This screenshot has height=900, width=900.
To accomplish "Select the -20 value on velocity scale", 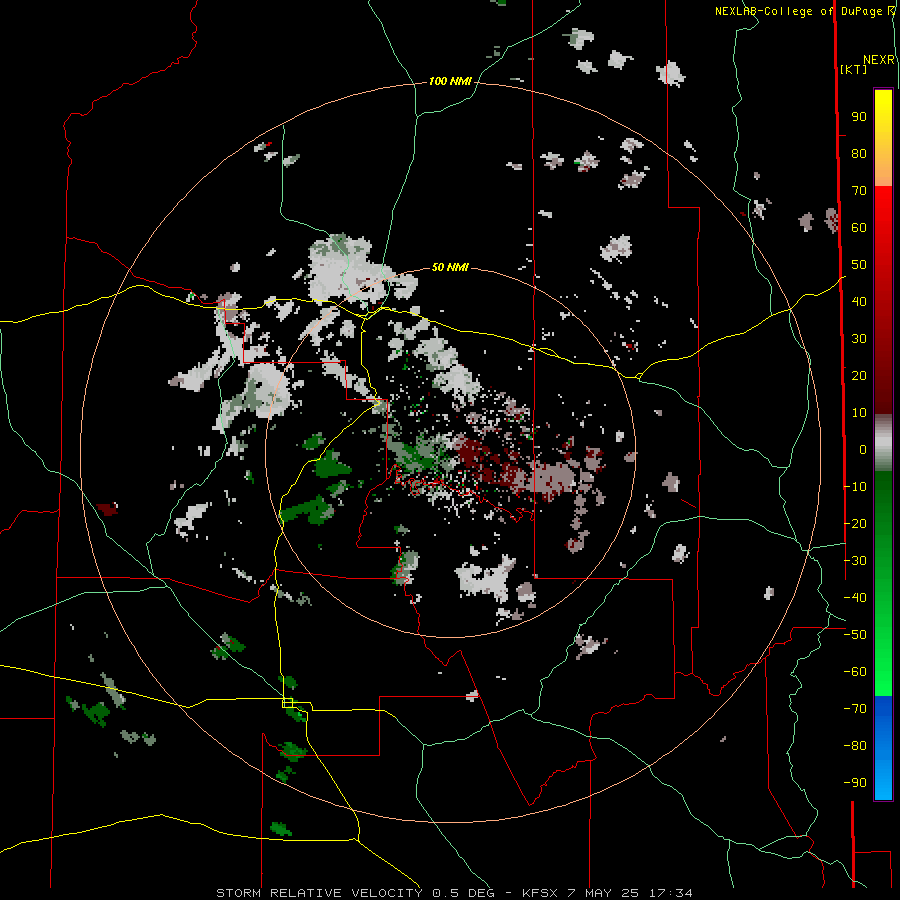I will [x=855, y=524].
